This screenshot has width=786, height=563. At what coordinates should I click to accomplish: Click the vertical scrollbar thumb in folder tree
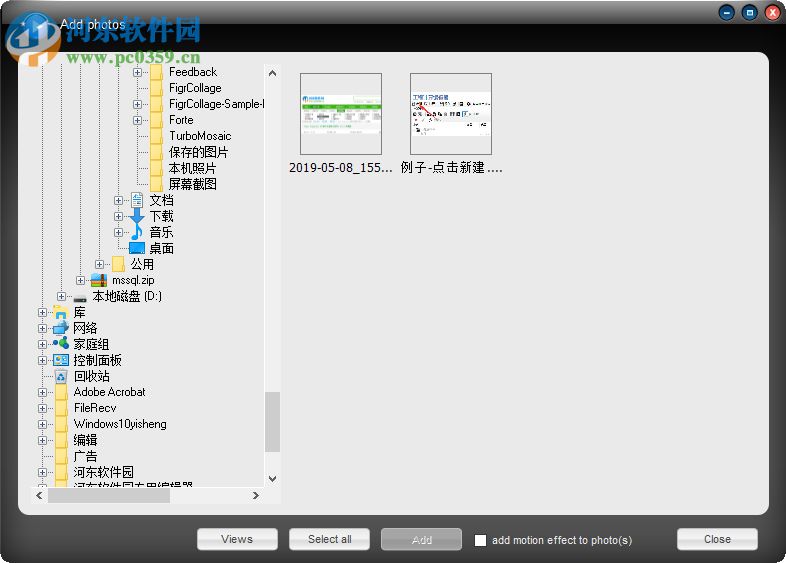(272, 422)
